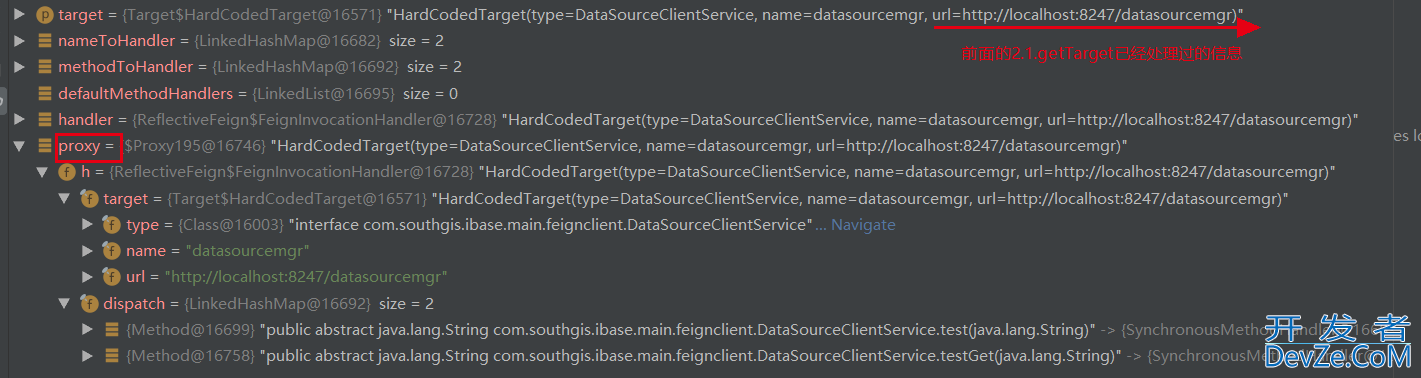The height and width of the screenshot is (378, 1421).
Task: Expand the name field node
Action: (88, 250)
